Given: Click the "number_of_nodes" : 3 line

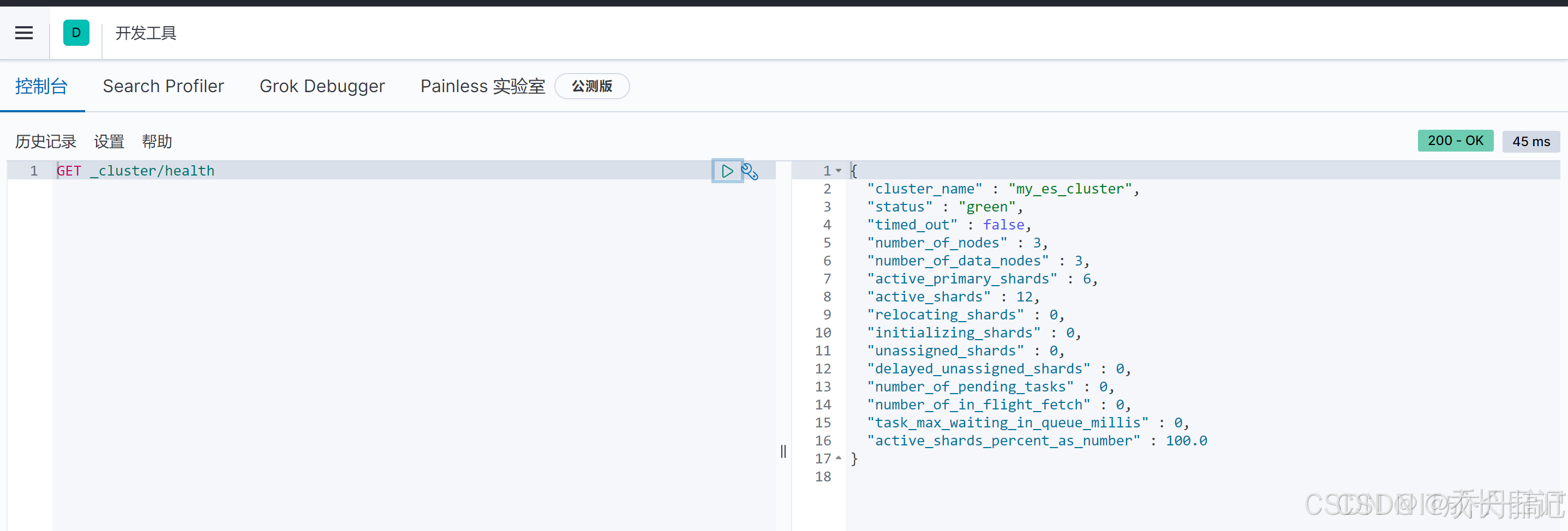Looking at the screenshot, I should coord(957,243).
